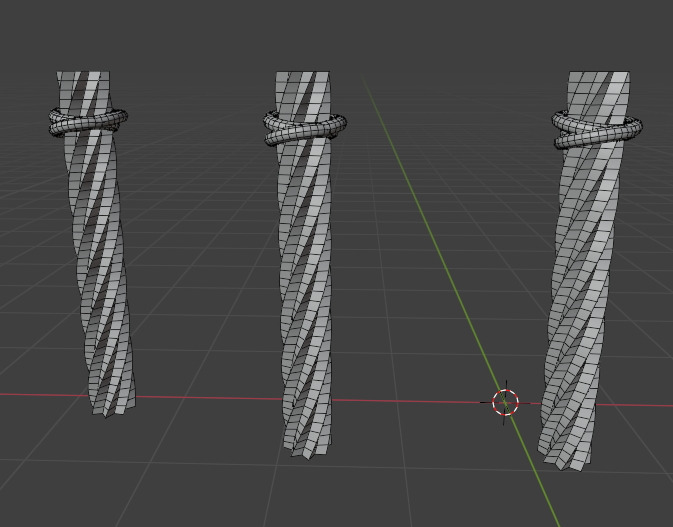
Task: Click the red-white 3D cursor
Action: tap(506, 403)
